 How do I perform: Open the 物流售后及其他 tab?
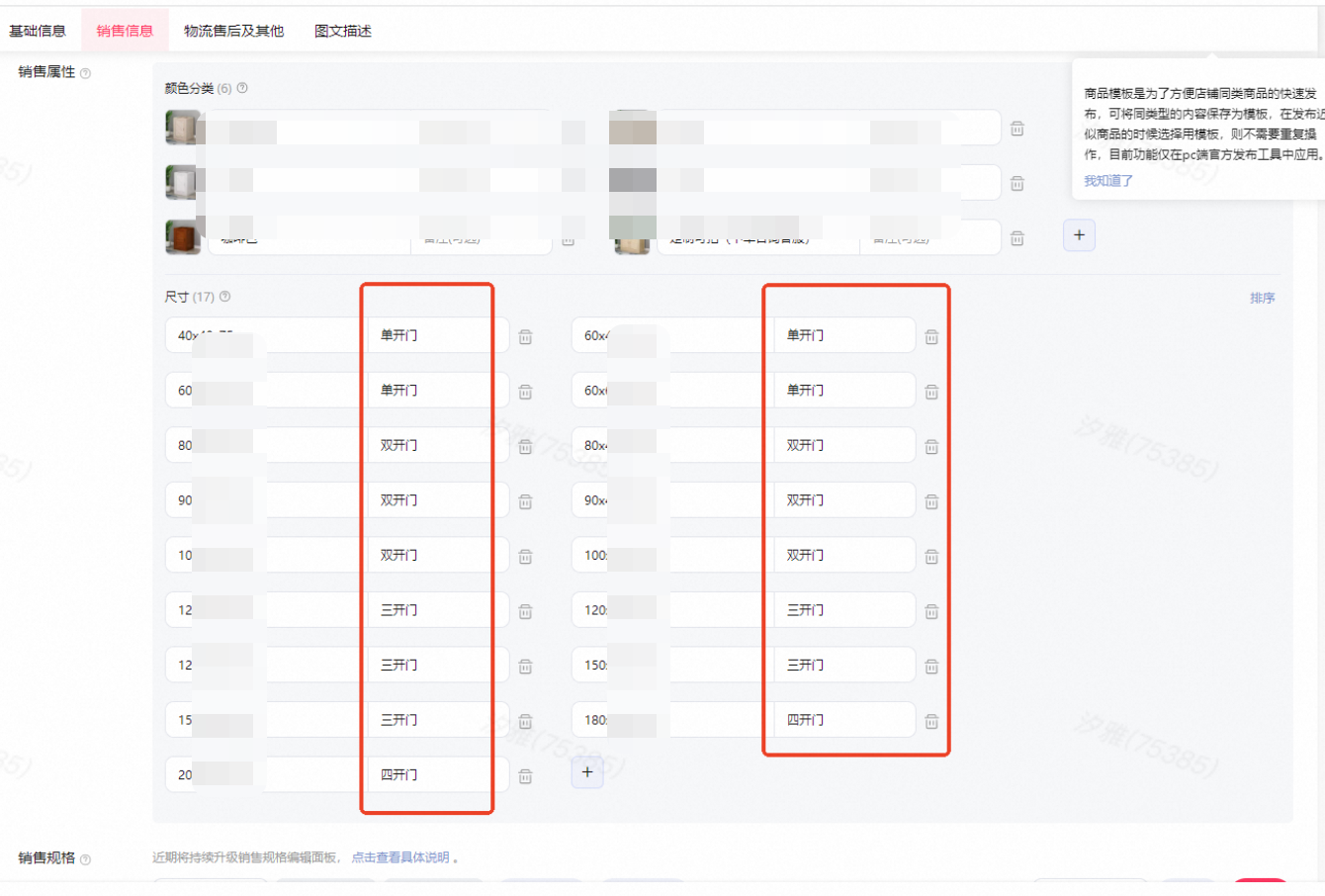(x=233, y=31)
